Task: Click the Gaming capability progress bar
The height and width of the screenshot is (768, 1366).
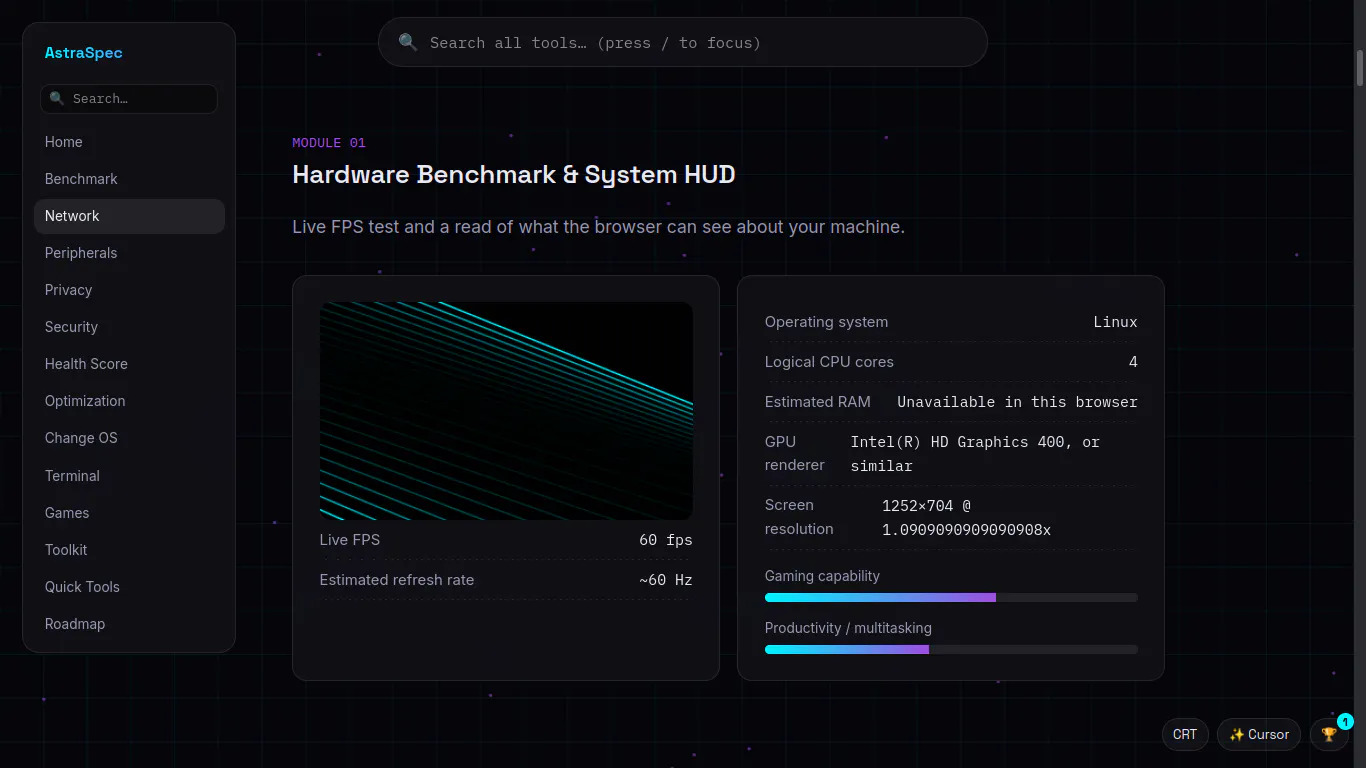Action: coord(951,597)
